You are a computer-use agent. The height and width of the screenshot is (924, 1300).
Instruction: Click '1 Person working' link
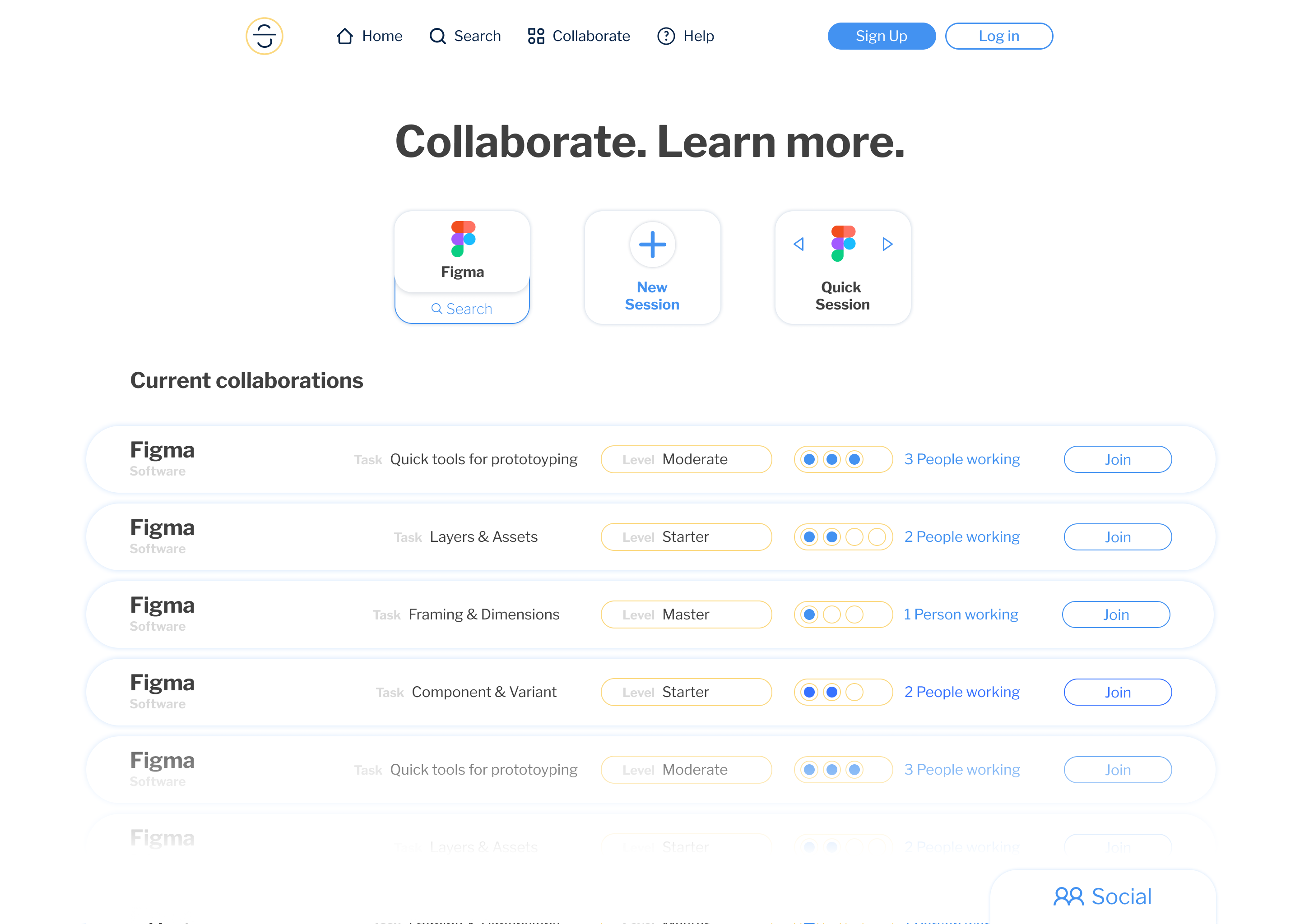961,614
